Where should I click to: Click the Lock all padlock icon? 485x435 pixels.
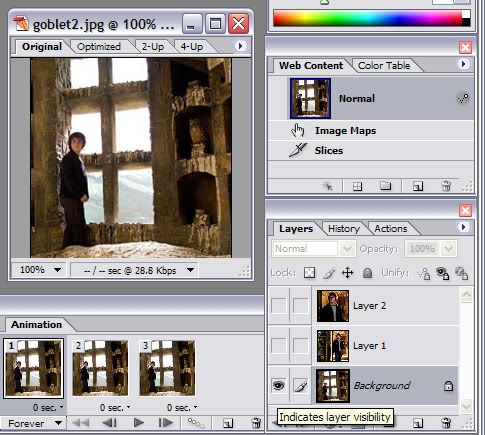(367, 273)
